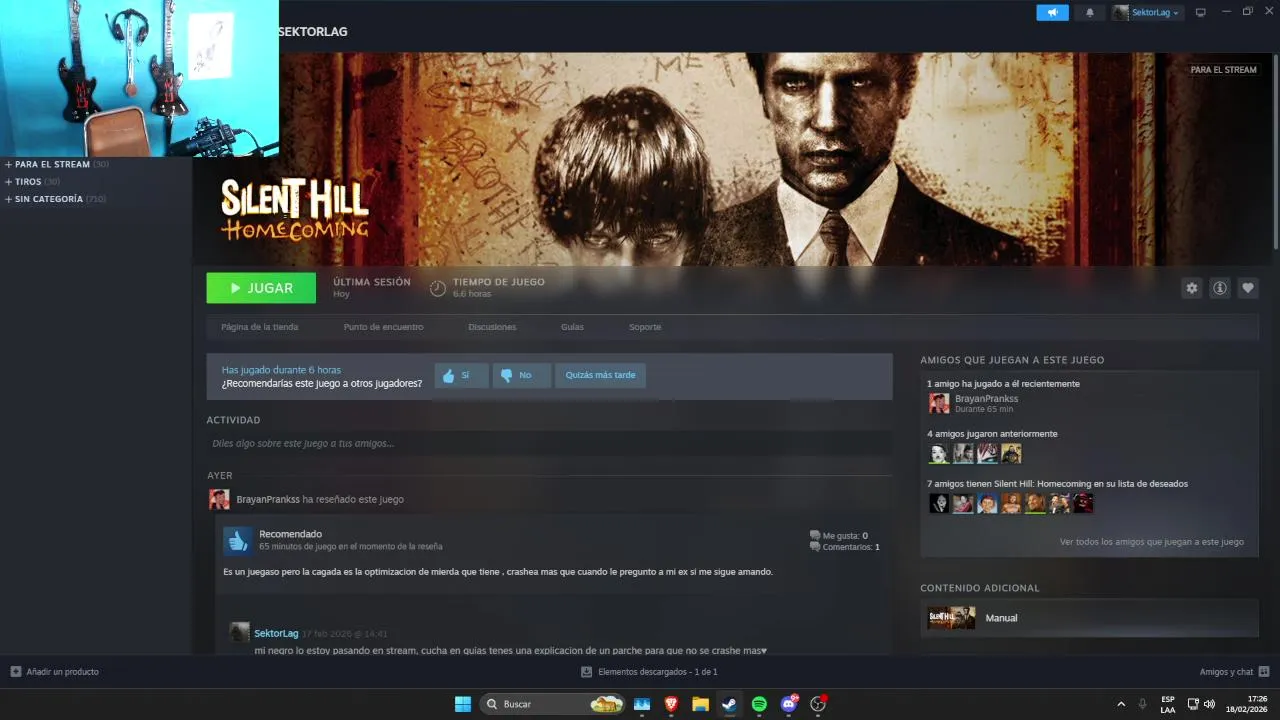Choose No thumbs down for recommendation
The image size is (1280, 720).
(521, 375)
